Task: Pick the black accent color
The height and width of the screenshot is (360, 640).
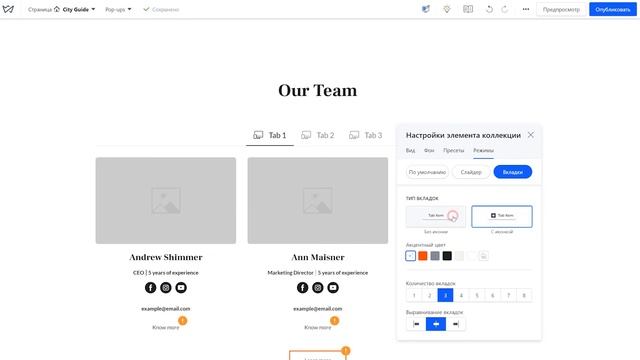Action: [447, 256]
